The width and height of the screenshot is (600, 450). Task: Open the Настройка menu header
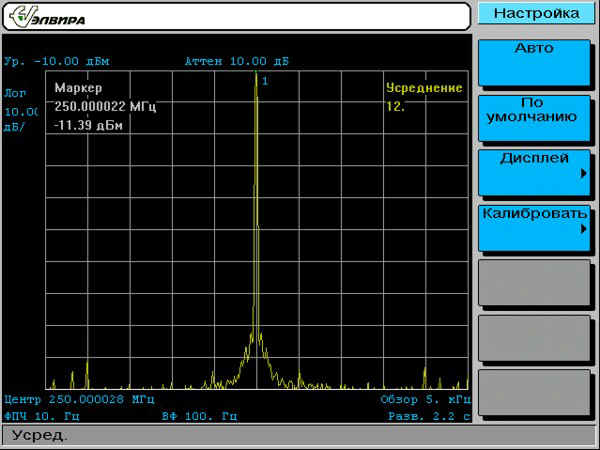point(536,14)
